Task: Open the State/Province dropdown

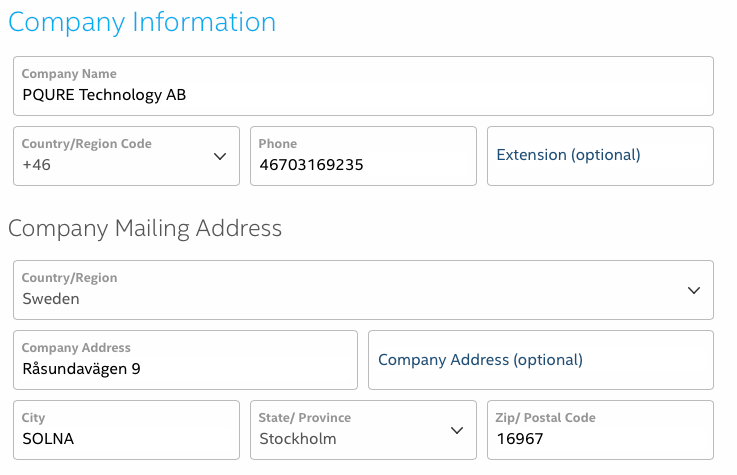Action: (x=363, y=430)
